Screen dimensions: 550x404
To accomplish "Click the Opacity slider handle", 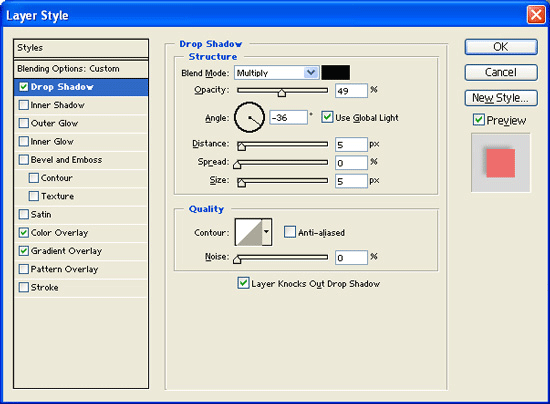I will [282, 93].
